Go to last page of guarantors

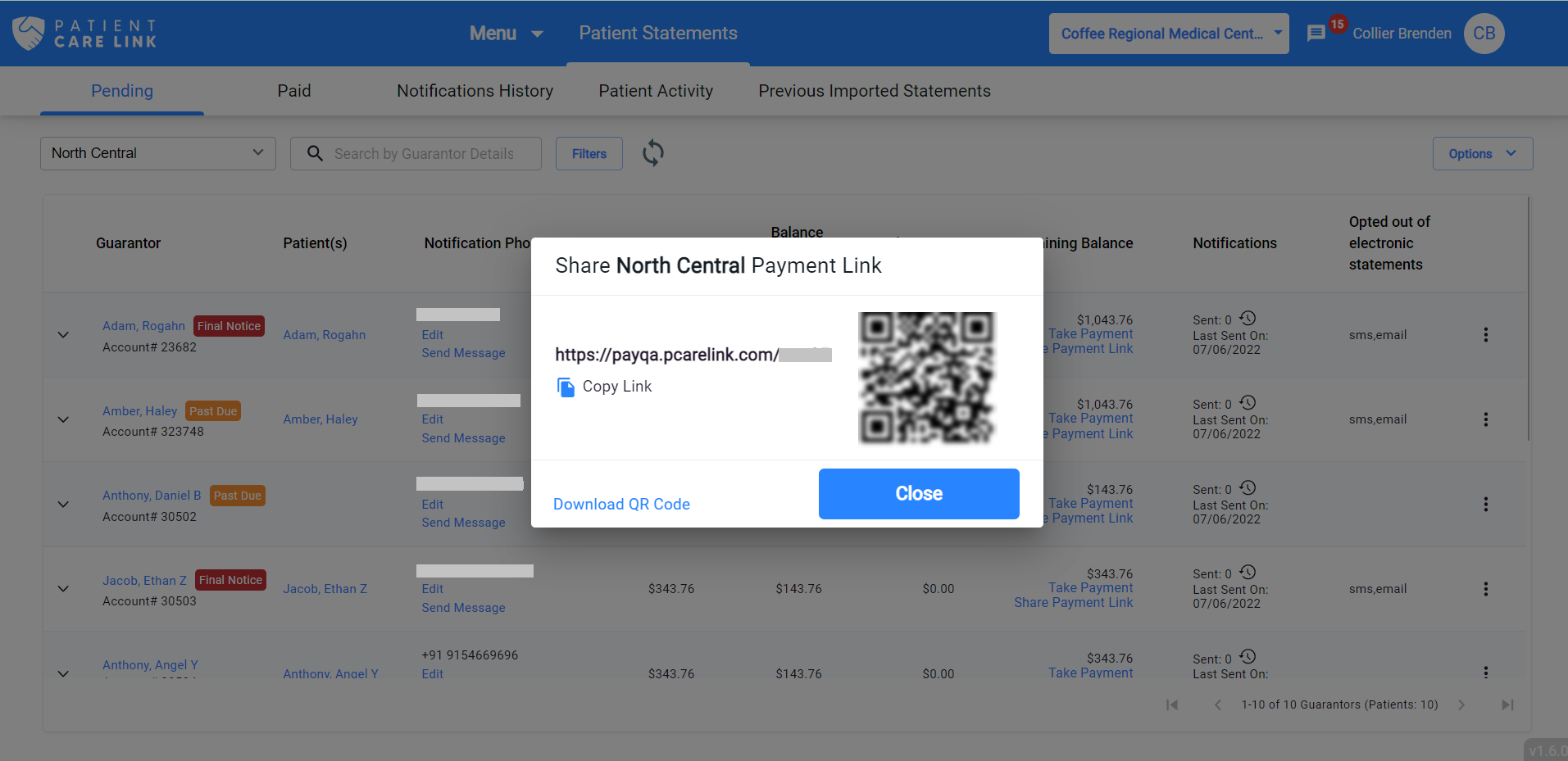coord(1507,704)
